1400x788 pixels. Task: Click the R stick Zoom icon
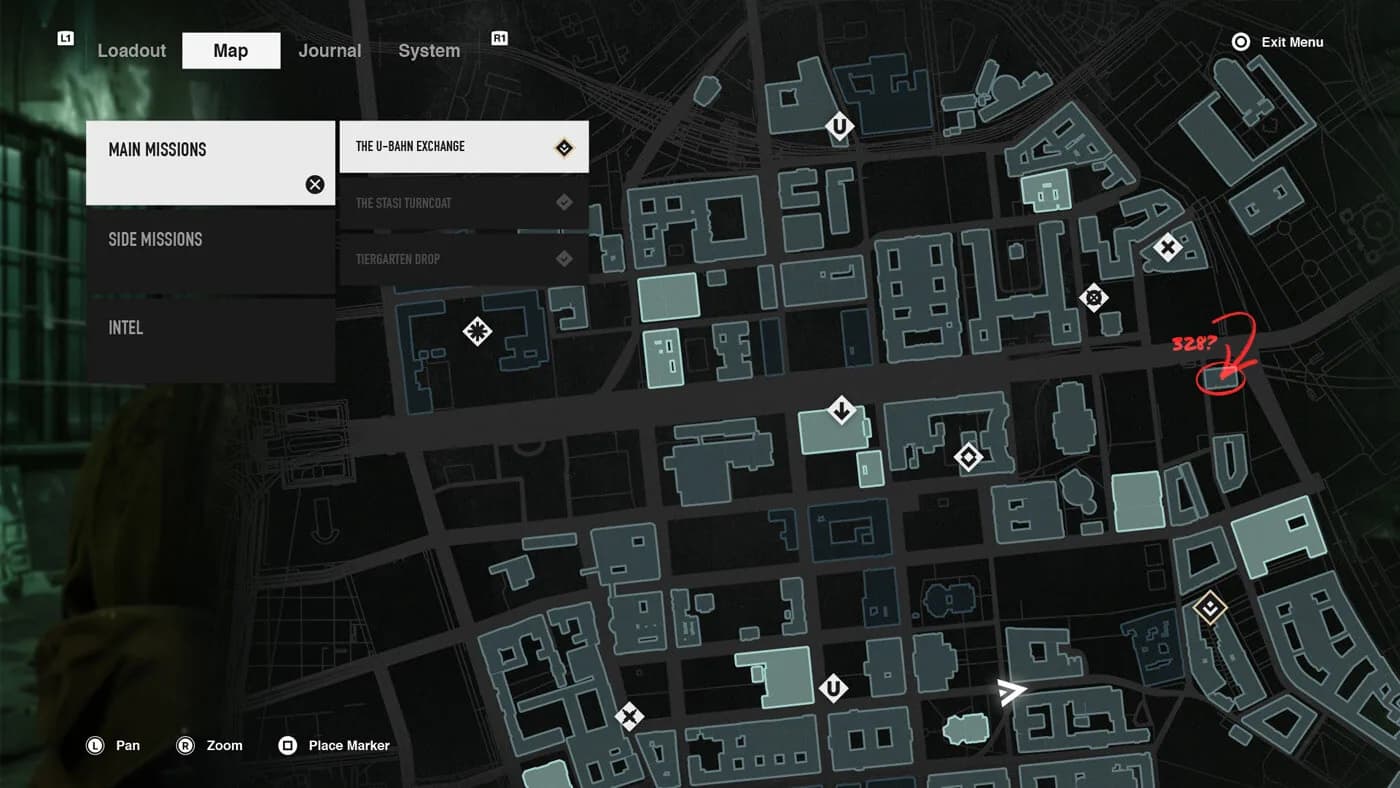point(185,745)
